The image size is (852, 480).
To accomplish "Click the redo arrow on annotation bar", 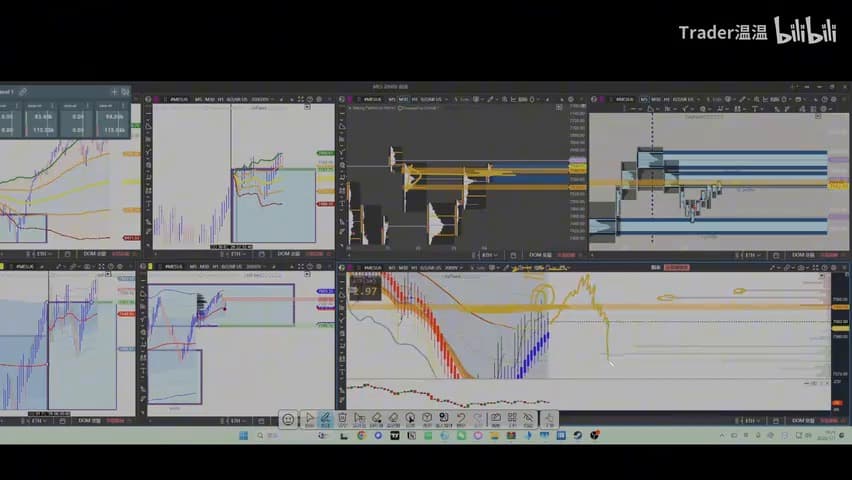I will [478, 419].
